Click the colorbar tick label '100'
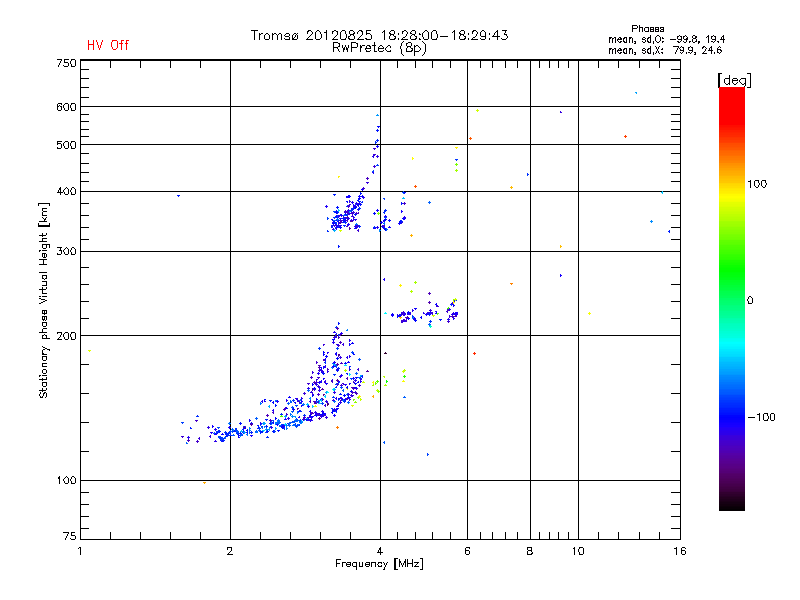 point(757,184)
